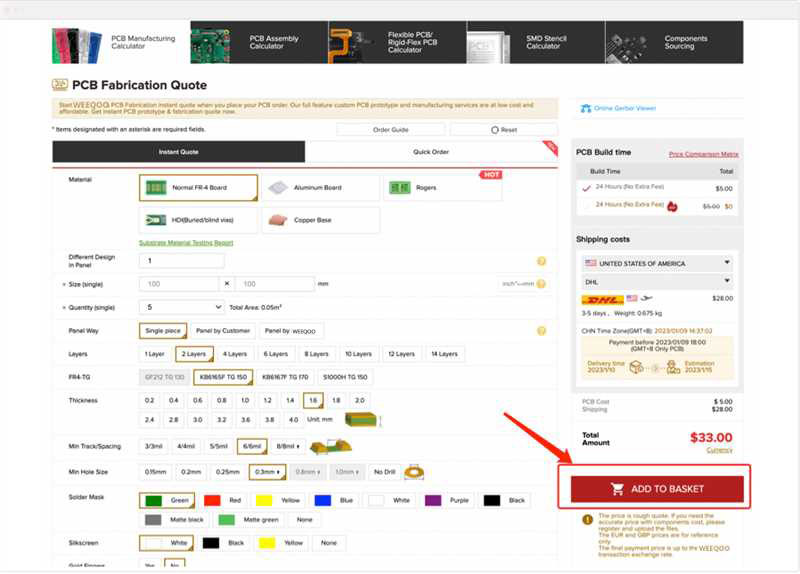This screenshot has height=574, width=800.
Task: Select the Aluminum Board material icon
Action: (278, 187)
